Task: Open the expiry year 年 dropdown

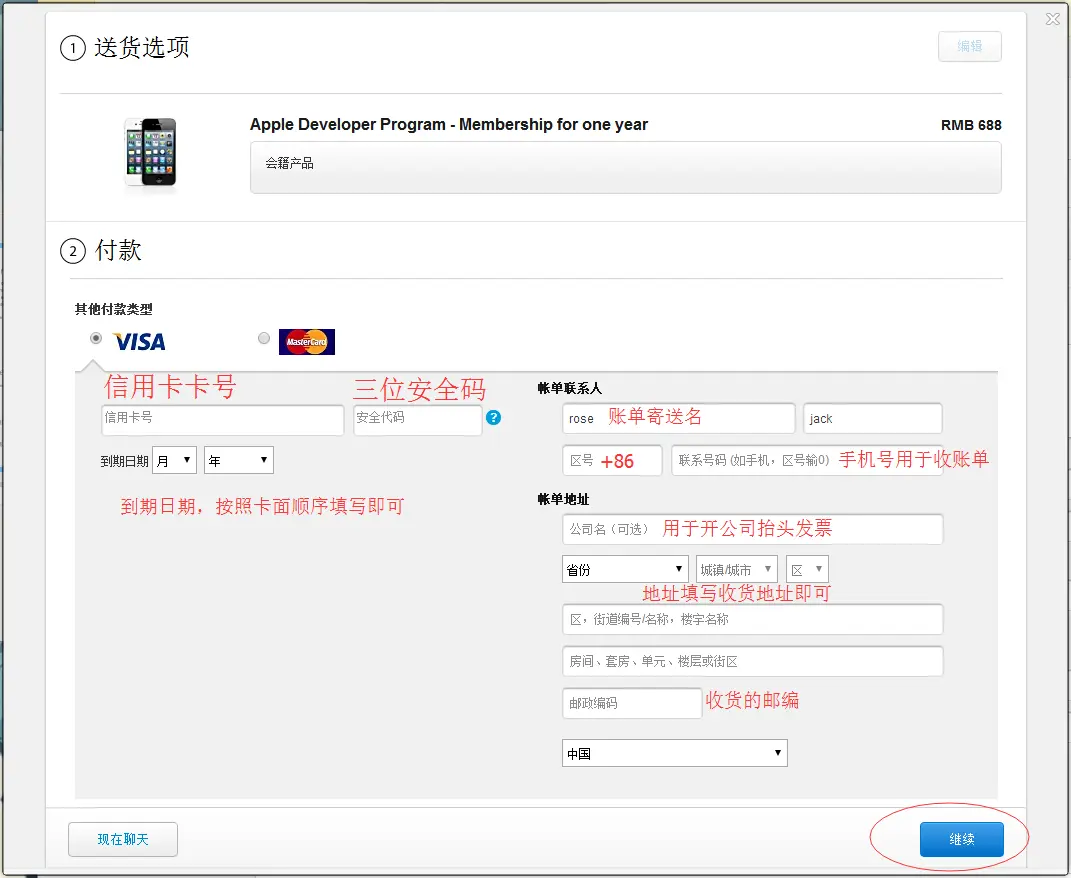Action: tap(239, 461)
